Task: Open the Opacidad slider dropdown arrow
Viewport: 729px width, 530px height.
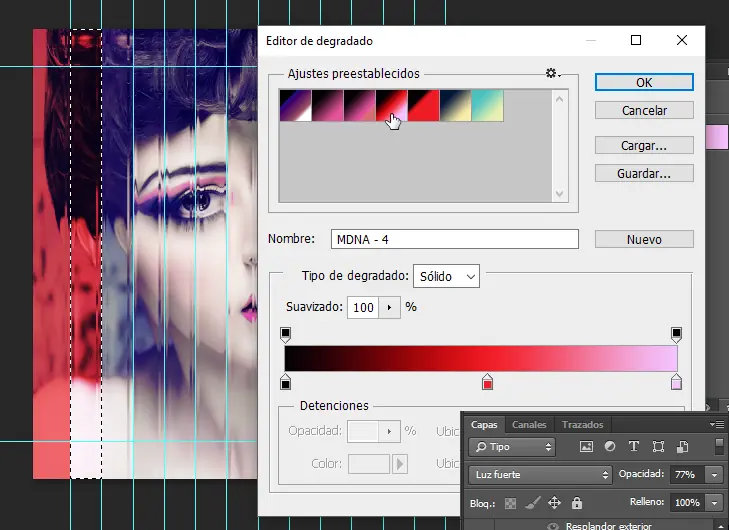Action: pos(715,474)
